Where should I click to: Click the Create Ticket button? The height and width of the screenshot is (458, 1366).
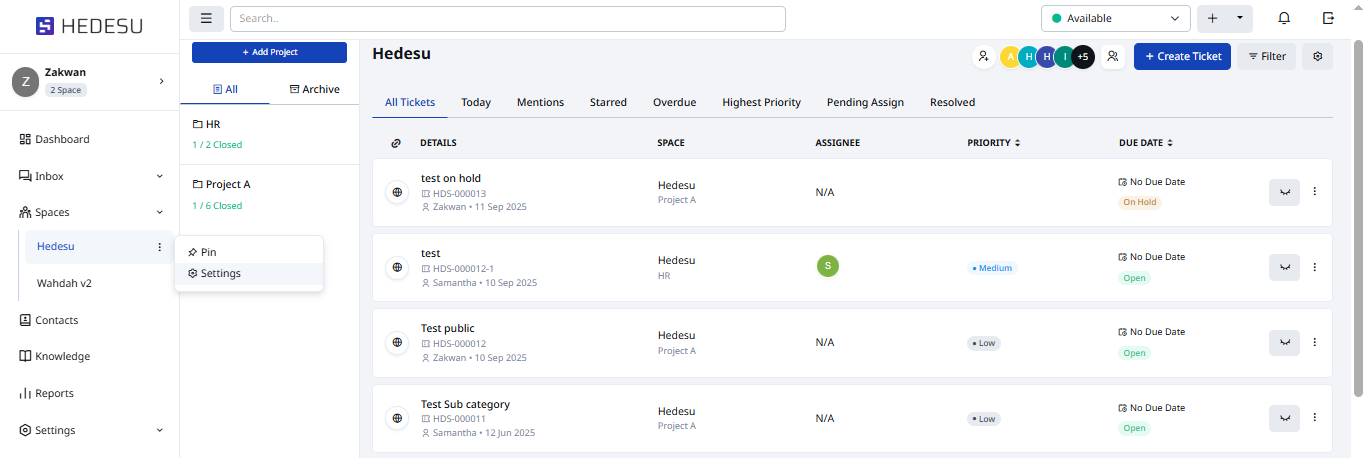(x=1182, y=57)
